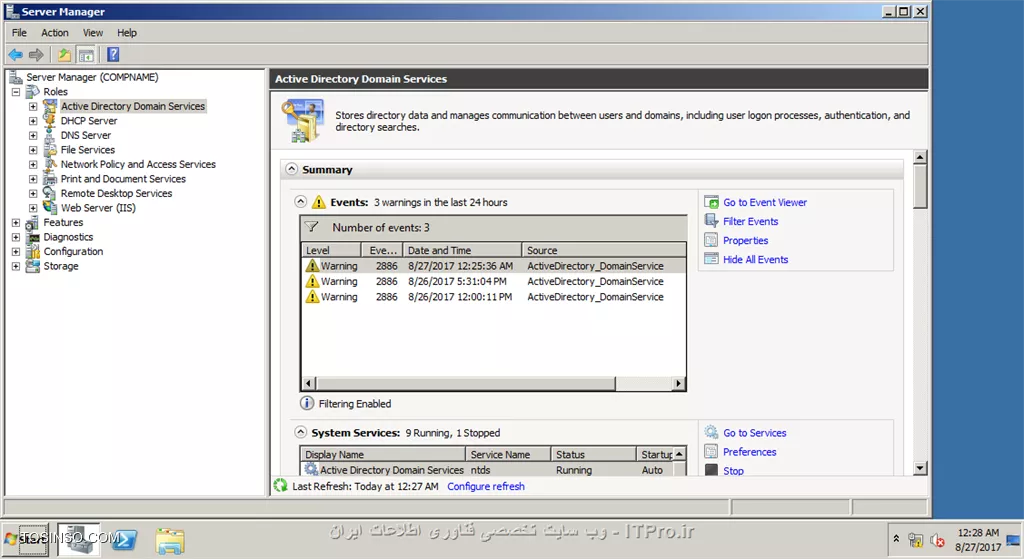1024x559 pixels.
Task: Click the Web Server (IIS) icon
Action: tap(50, 208)
